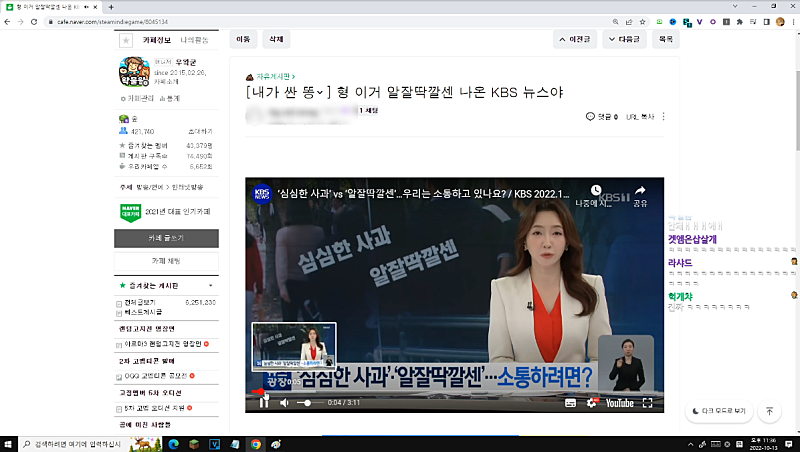Viewport: 800px width, 452px height.
Task: Click the address bar URL field
Action: point(327,22)
